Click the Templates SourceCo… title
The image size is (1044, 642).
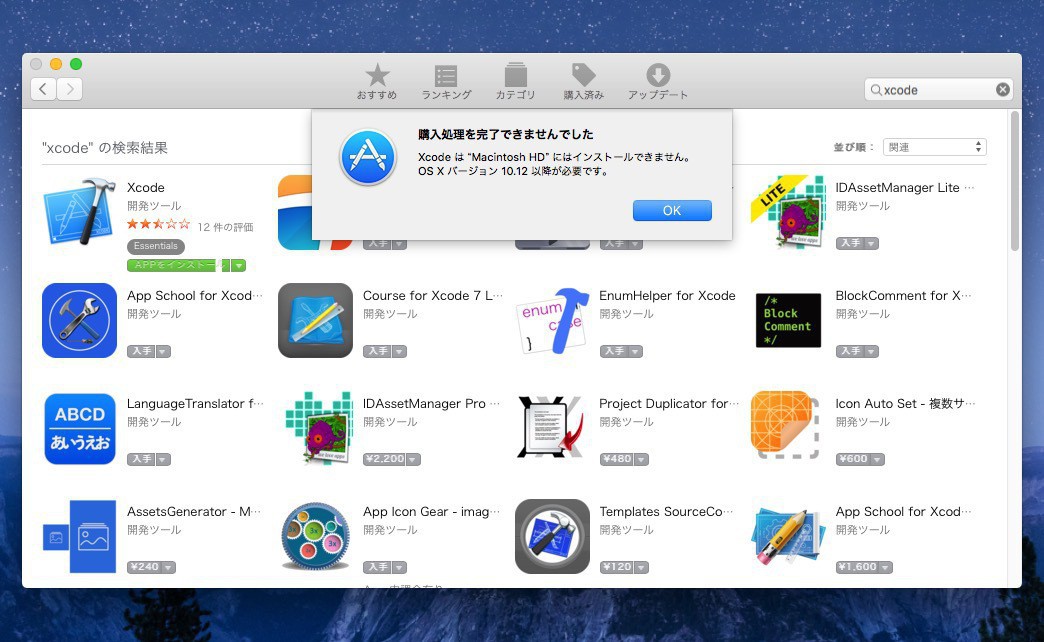click(665, 511)
